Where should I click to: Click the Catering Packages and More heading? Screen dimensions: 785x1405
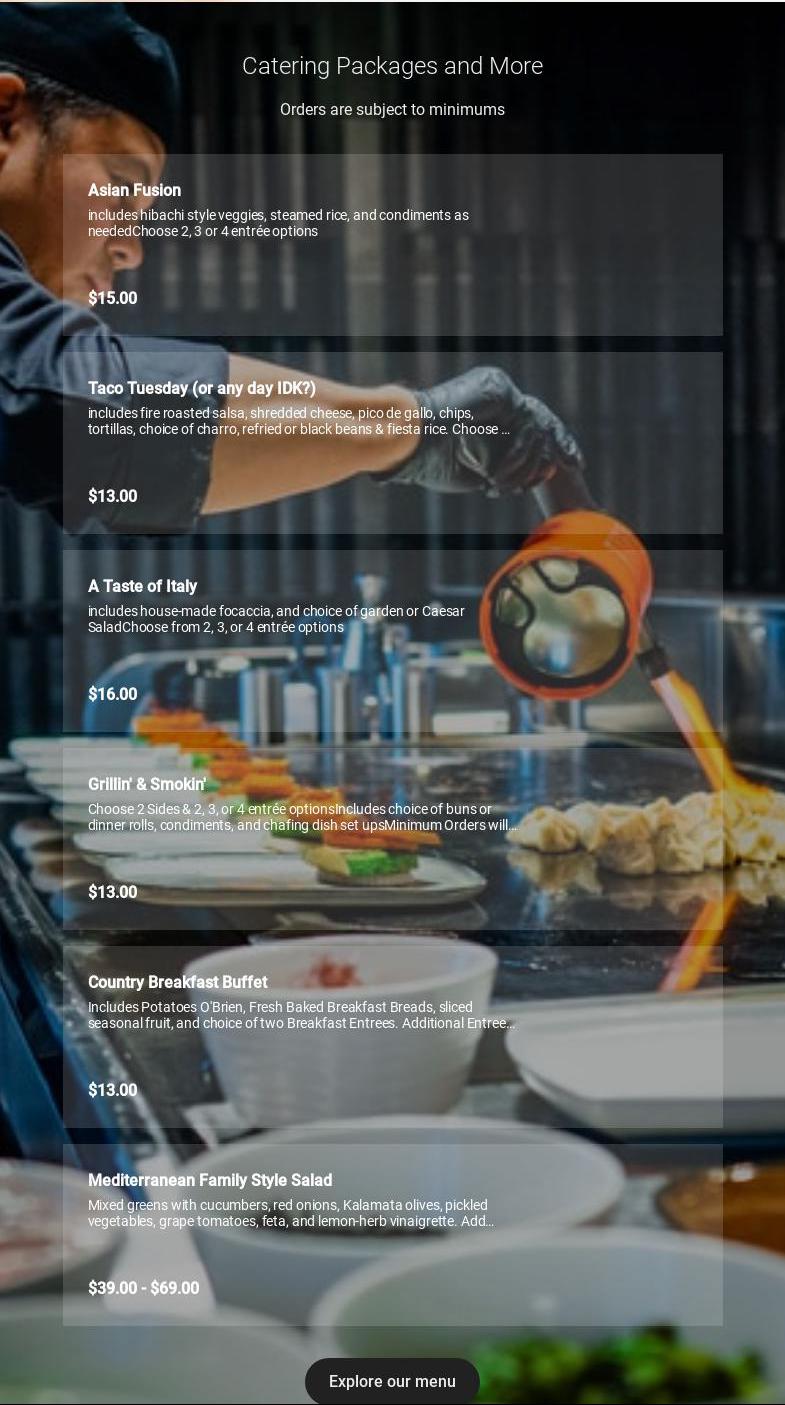pos(392,66)
